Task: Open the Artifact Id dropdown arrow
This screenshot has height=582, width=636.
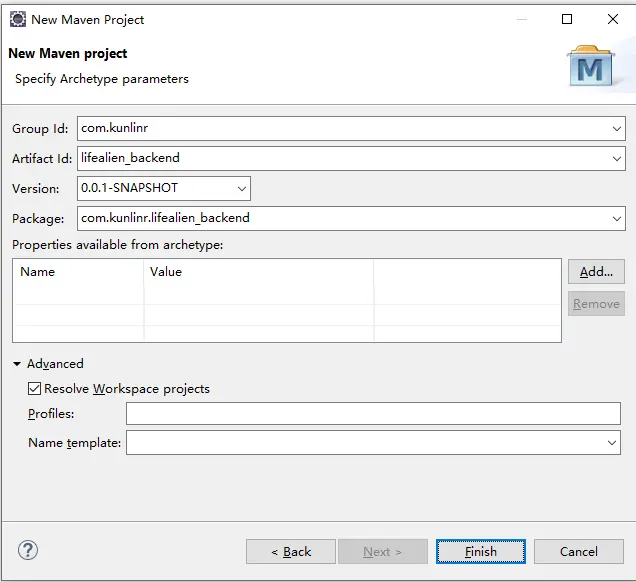Action: click(617, 159)
